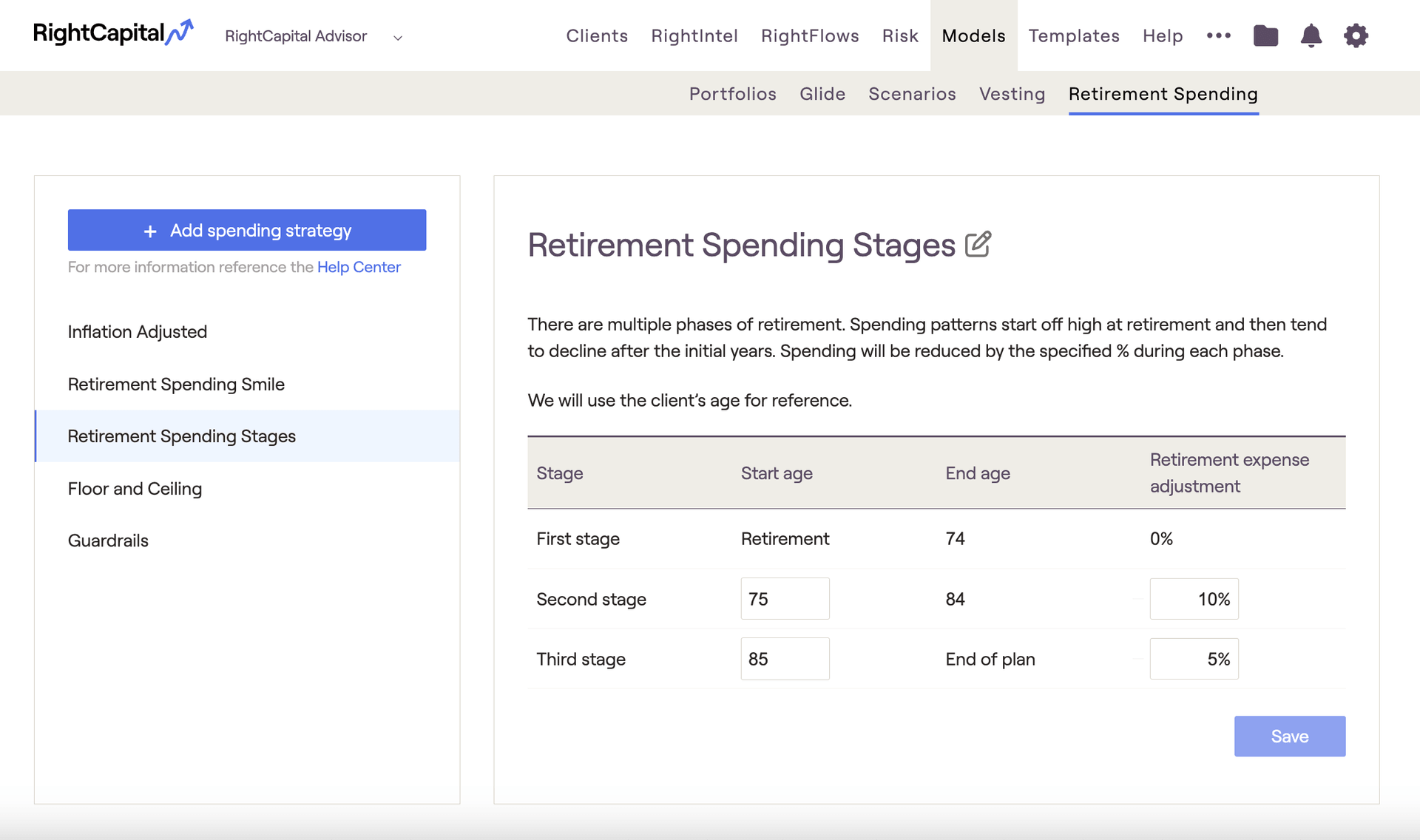
Task: Click 'End age' column header
Action: pyautogui.click(x=978, y=473)
